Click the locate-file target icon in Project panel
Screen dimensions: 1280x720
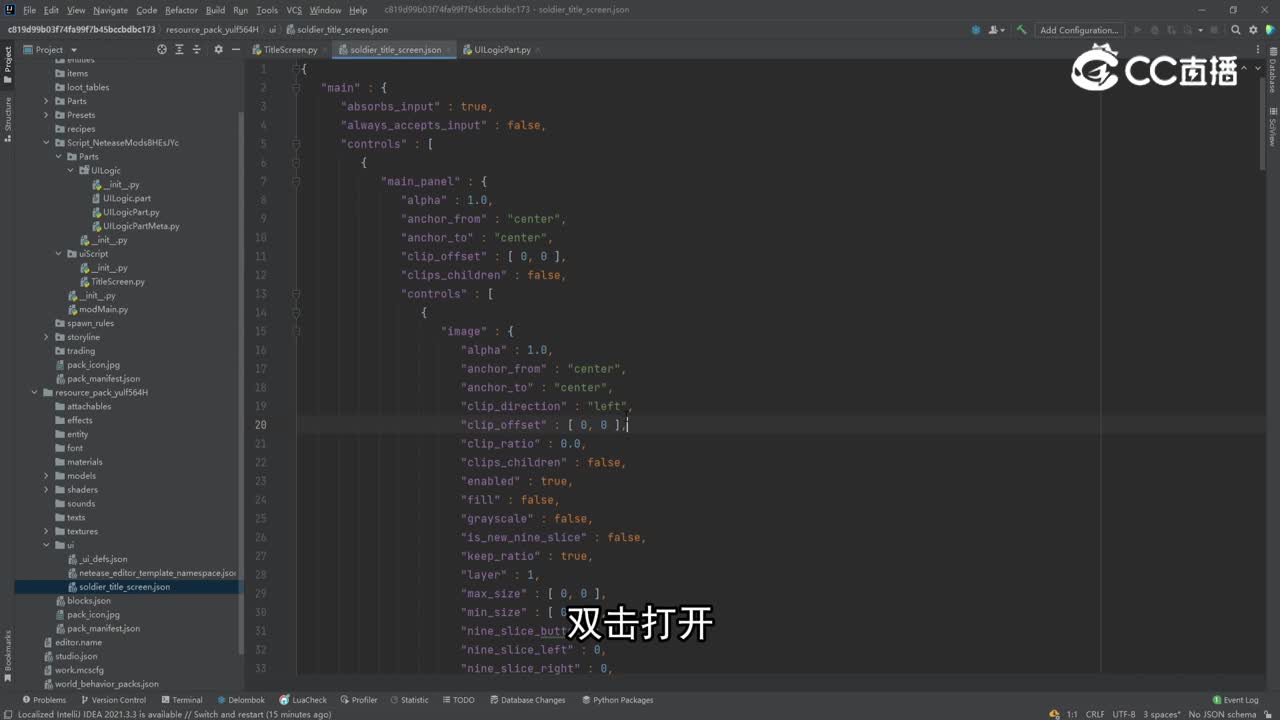click(x=162, y=49)
